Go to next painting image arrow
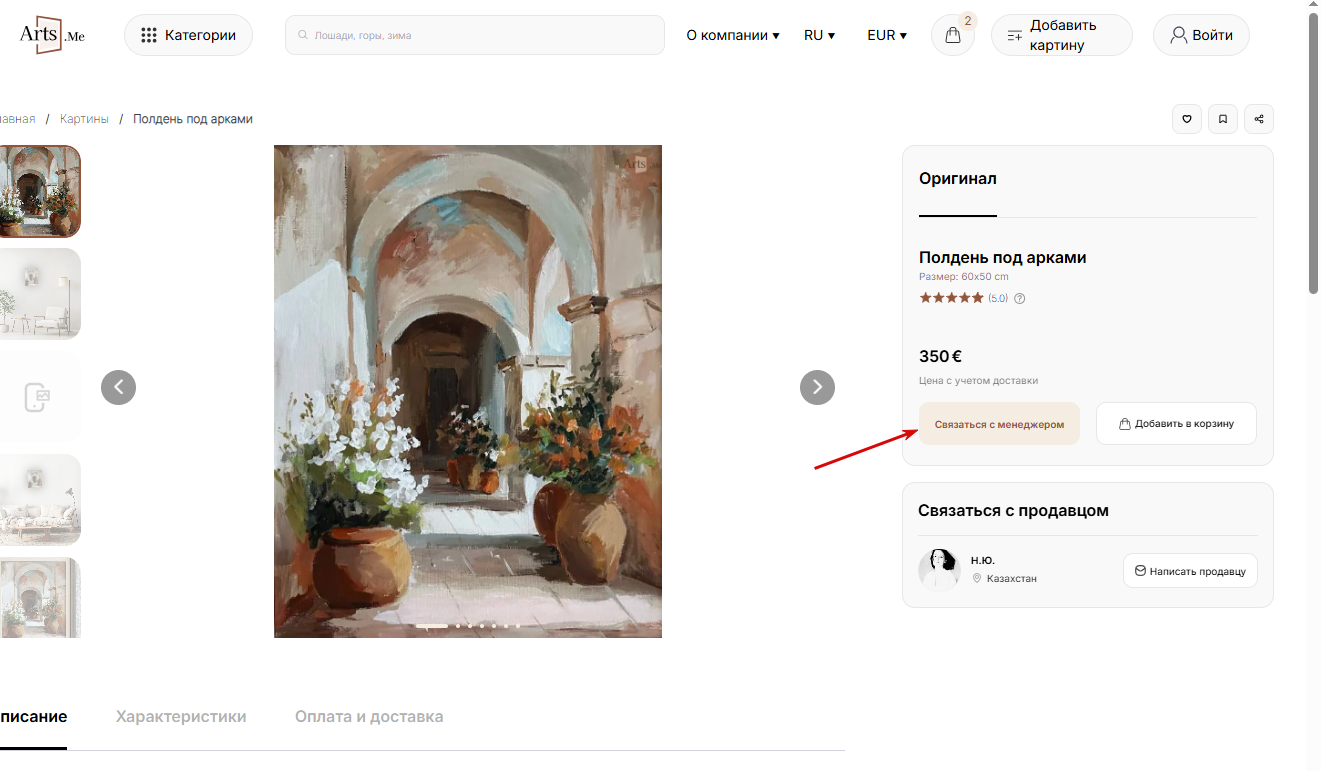Screen dimensions: 1321x771 tap(817, 387)
